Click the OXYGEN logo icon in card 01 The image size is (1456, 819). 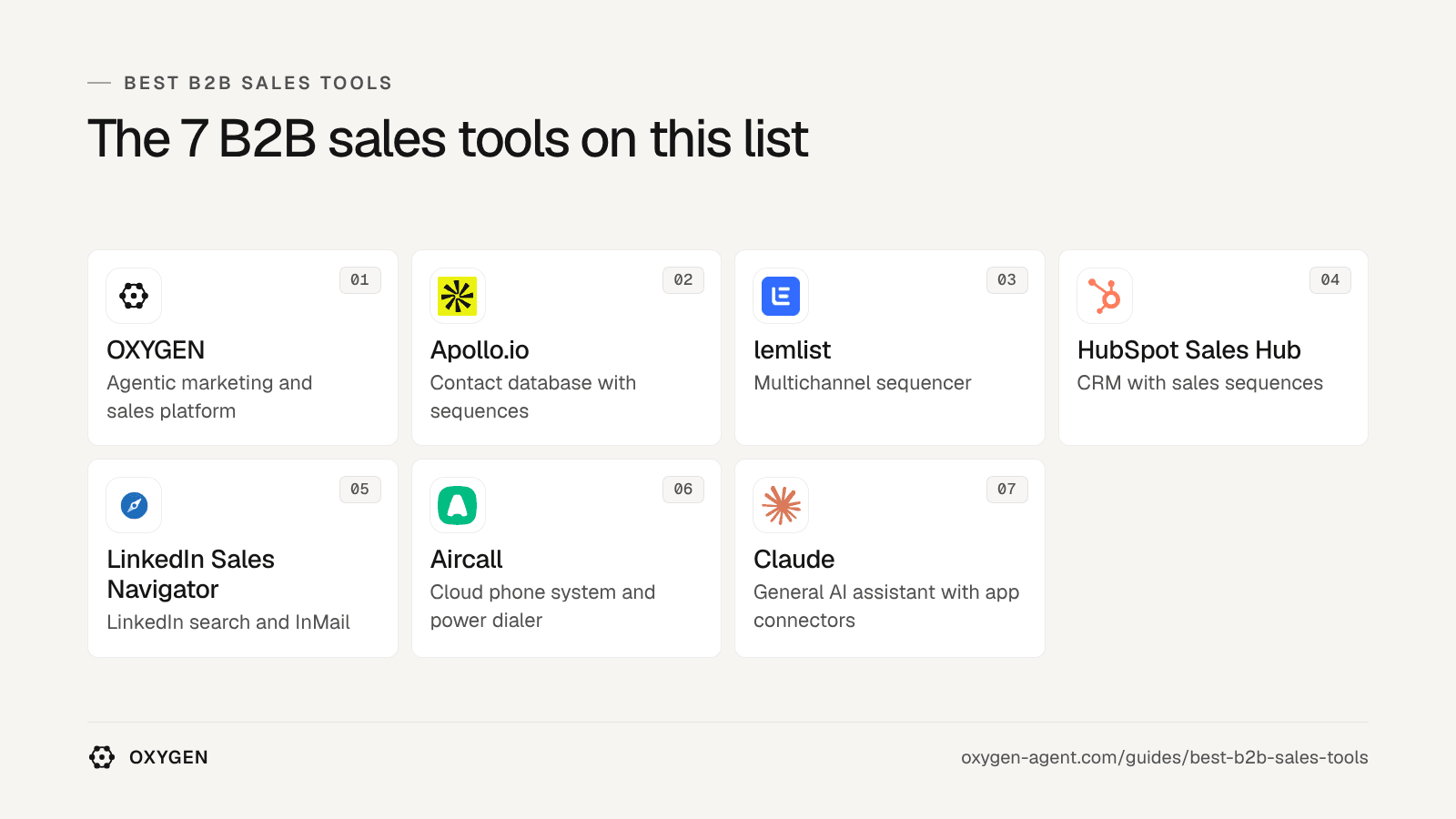[134, 296]
